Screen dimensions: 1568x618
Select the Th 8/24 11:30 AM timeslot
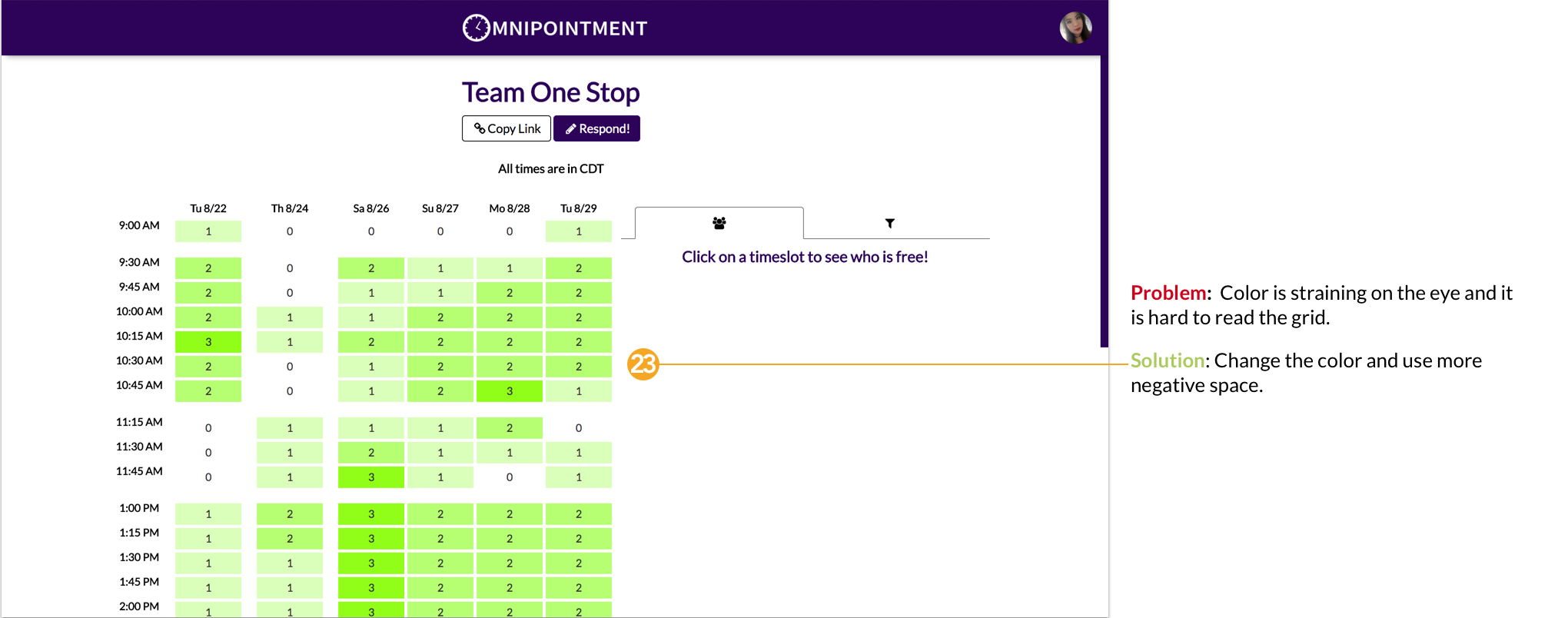pos(290,453)
